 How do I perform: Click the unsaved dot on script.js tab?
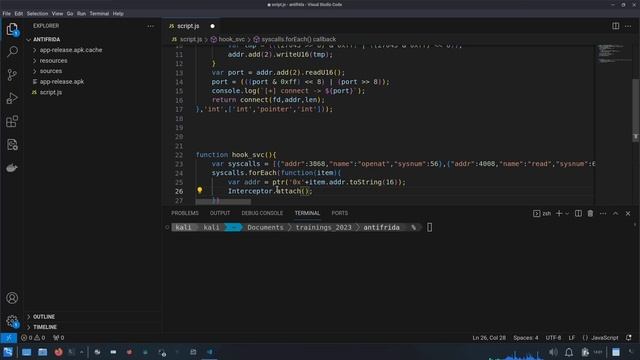212,26
